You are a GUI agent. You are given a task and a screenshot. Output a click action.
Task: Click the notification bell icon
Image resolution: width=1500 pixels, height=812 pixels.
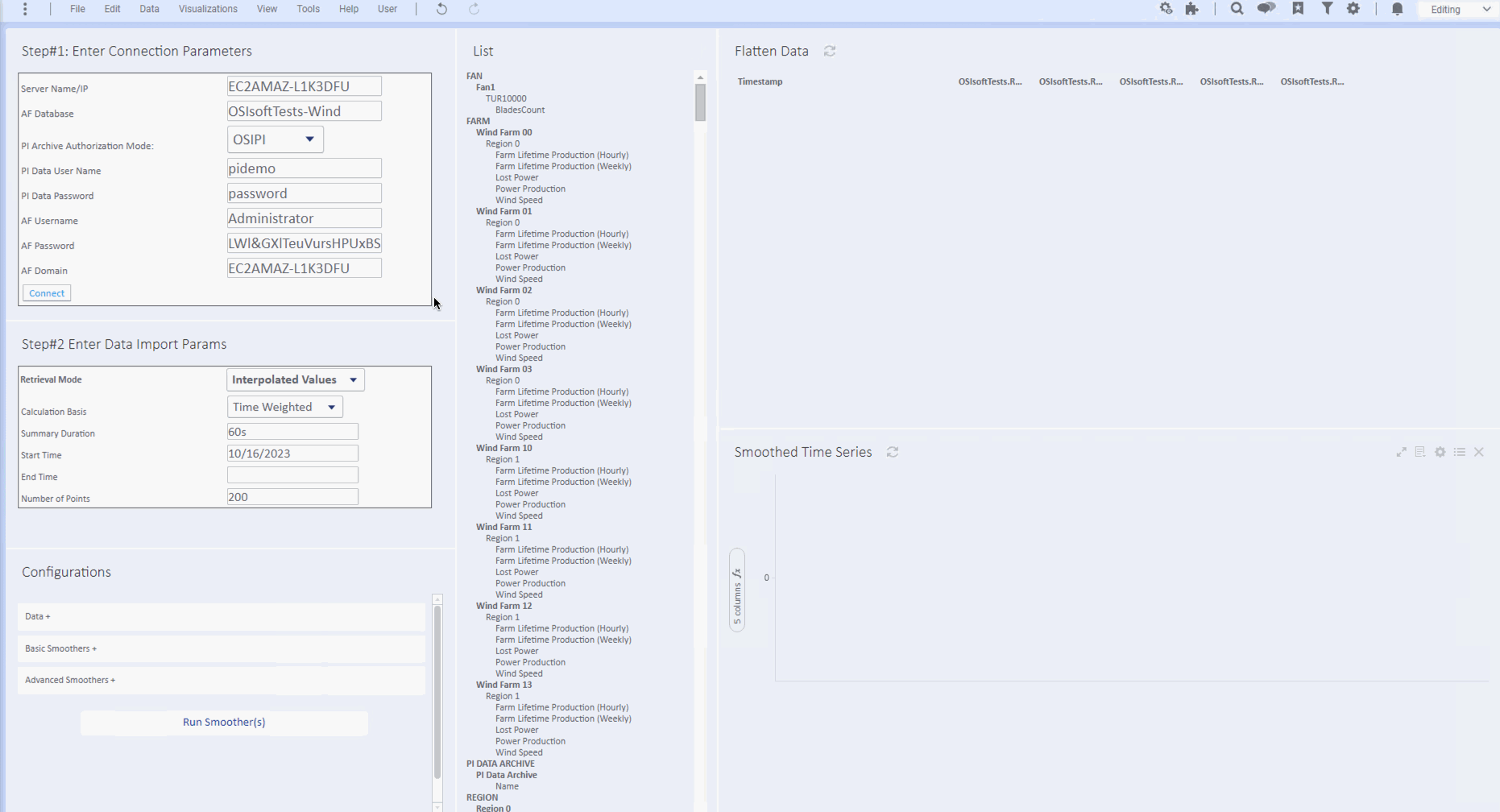click(x=1398, y=9)
